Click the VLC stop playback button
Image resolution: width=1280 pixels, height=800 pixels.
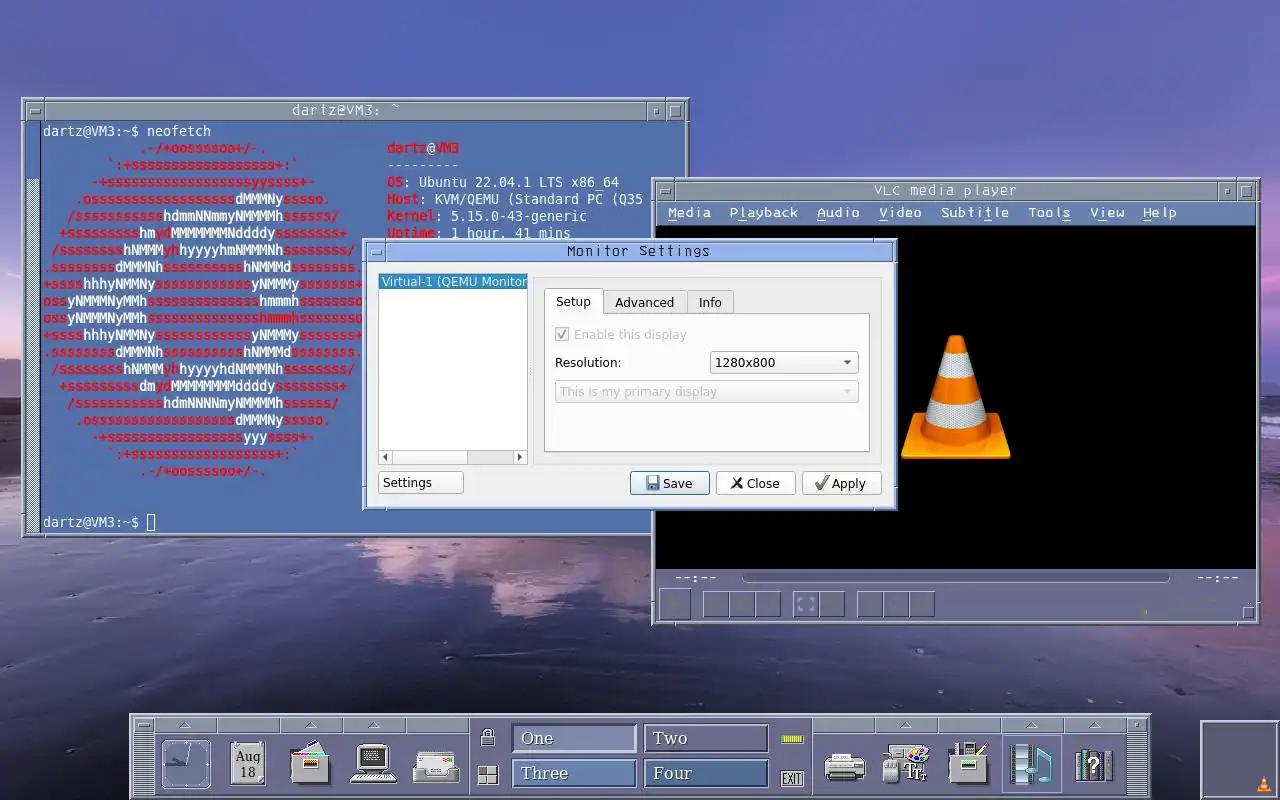pyautogui.click(x=742, y=604)
